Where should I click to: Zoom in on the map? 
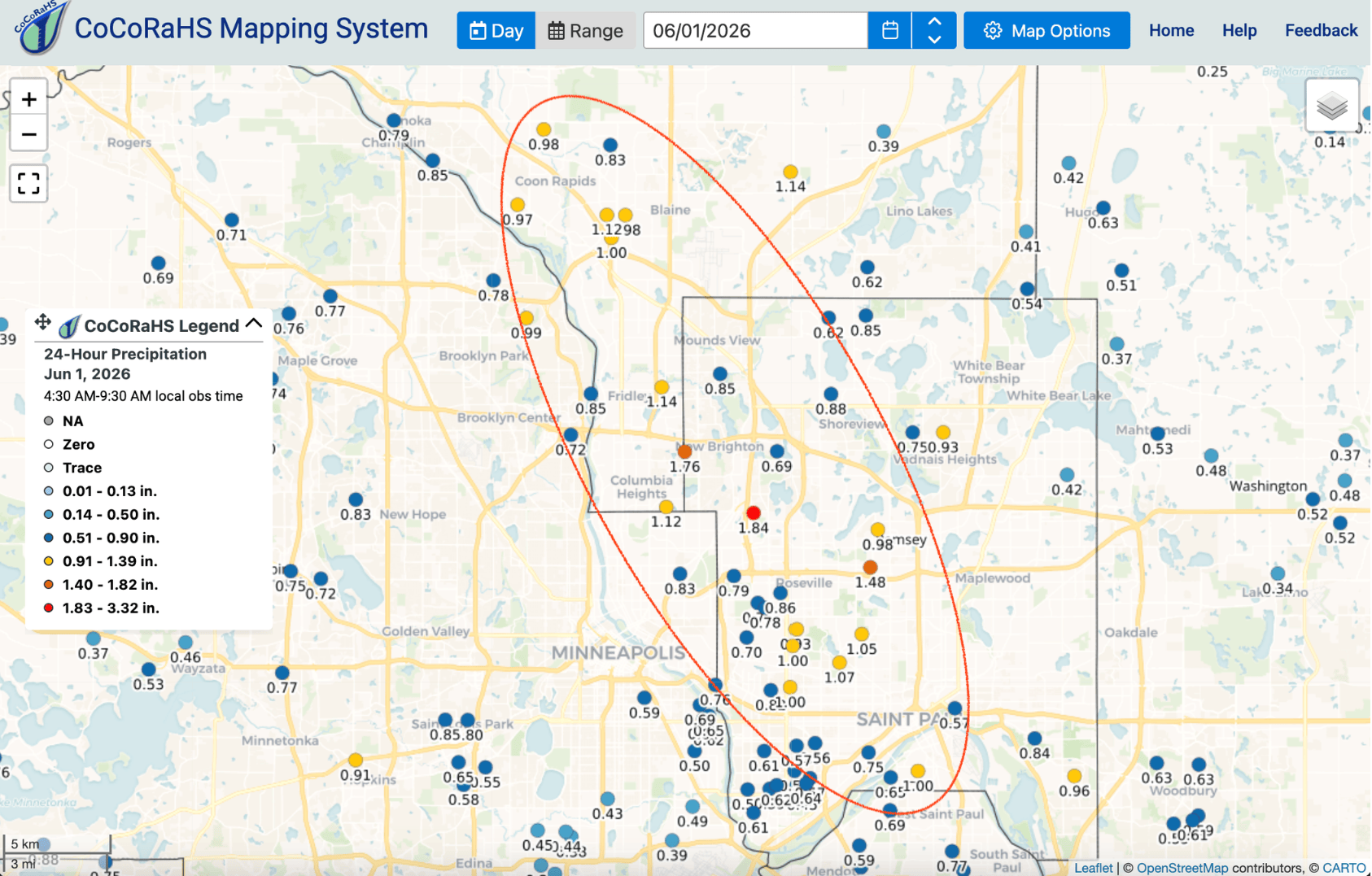[28, 99]
